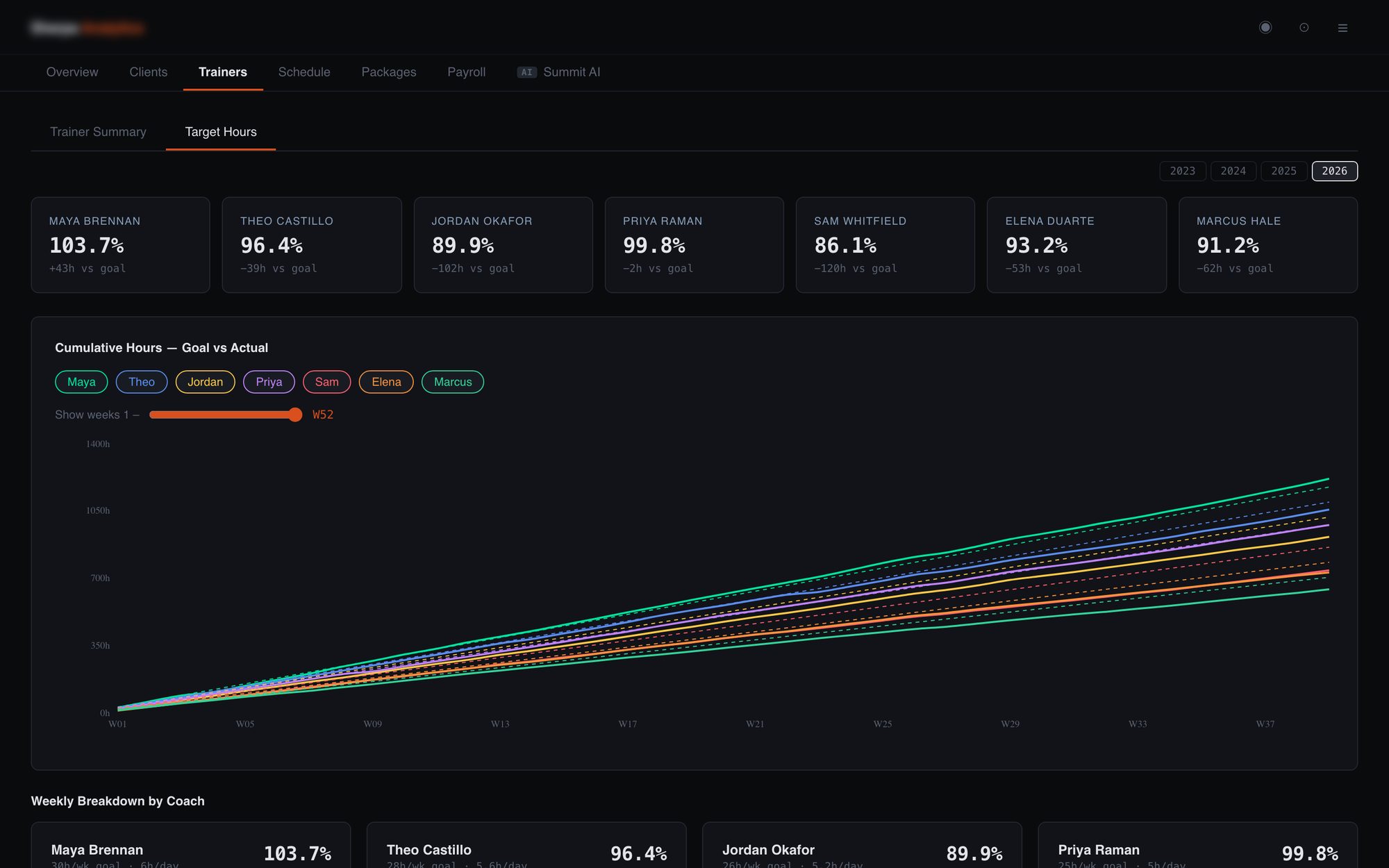Toggle the Elena legend chip

coord(386,382)
